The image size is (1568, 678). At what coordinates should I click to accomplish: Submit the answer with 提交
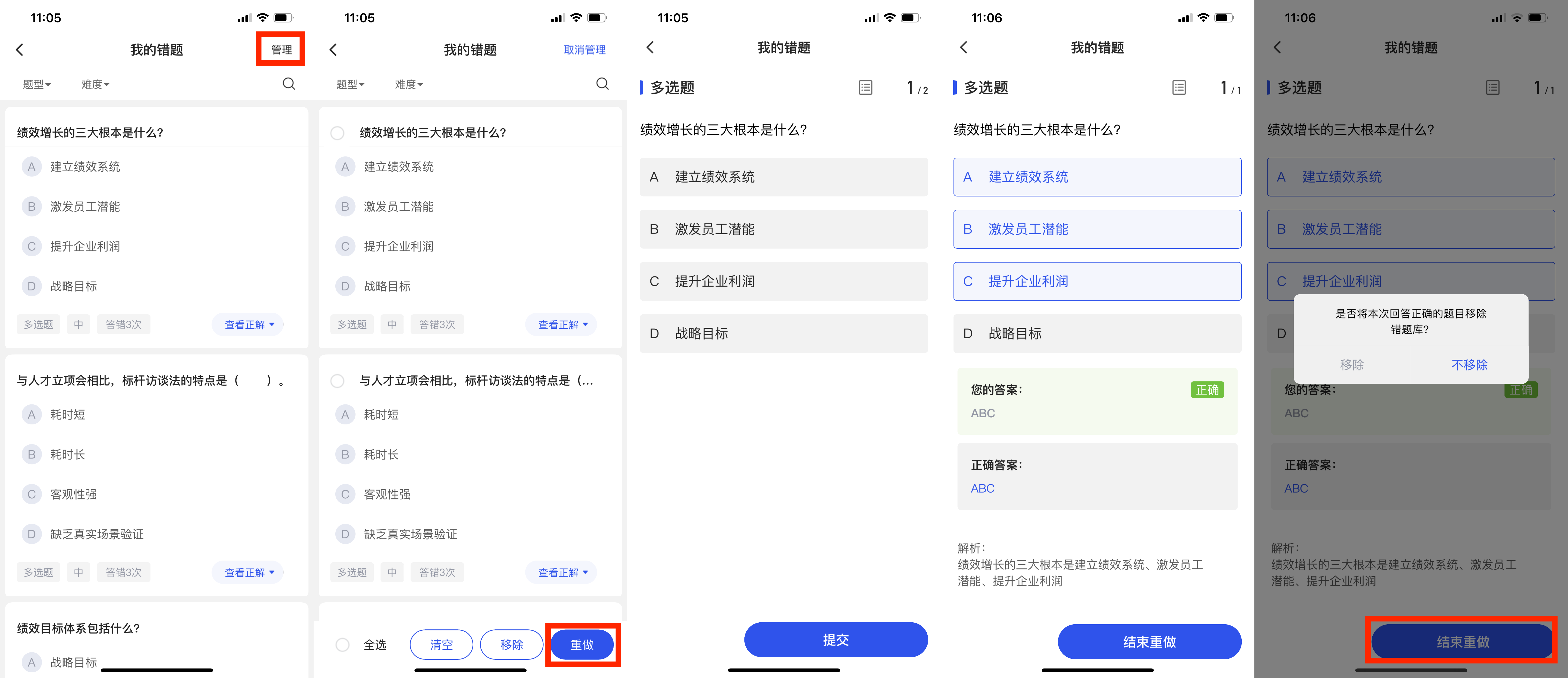click(x=836, y=640)
